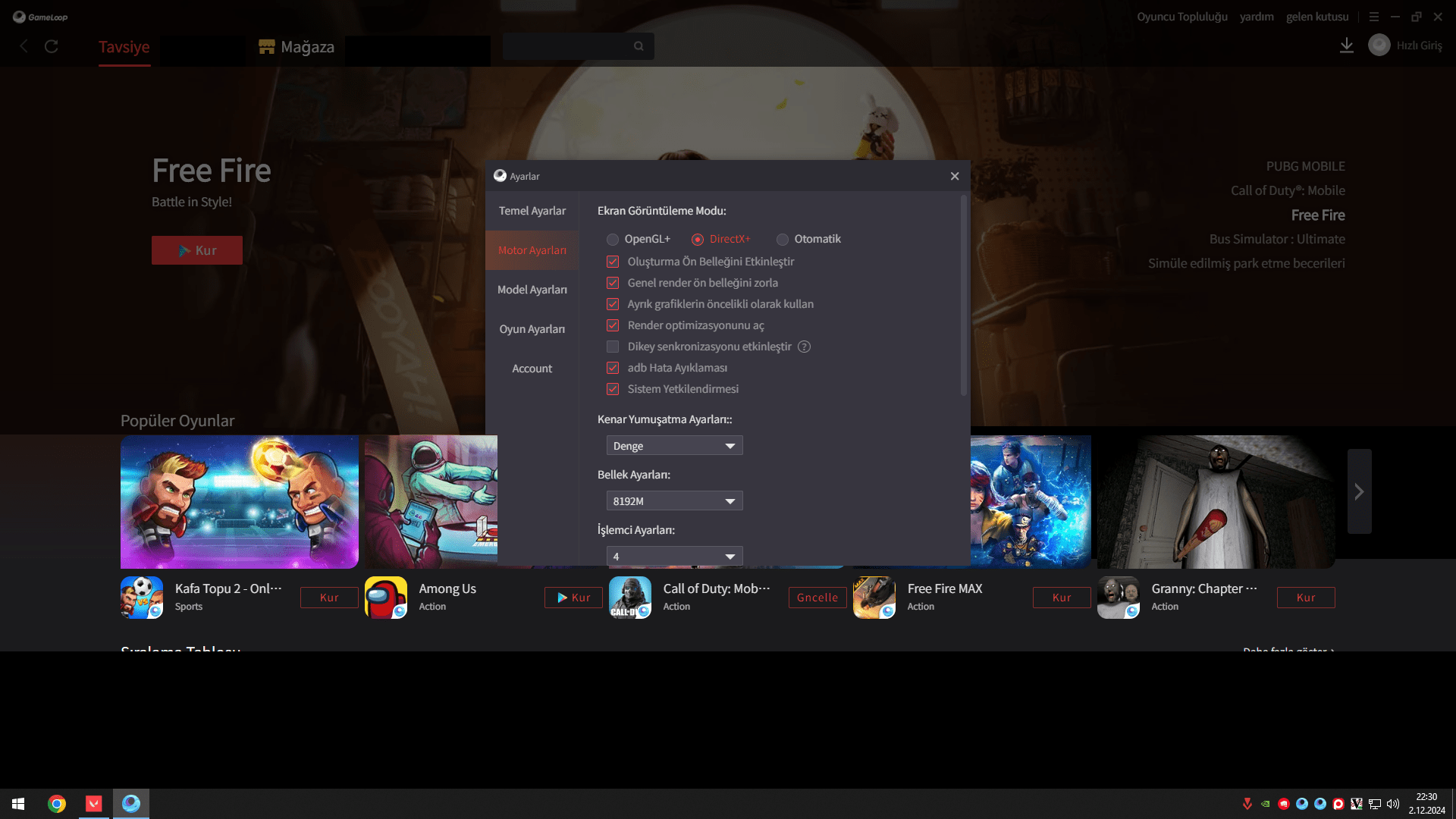The width and height of the screenshot is (1456, 819).
Task: Click the clock in the taskbar
Action: pyautogui.click(x=1427, y=804)
